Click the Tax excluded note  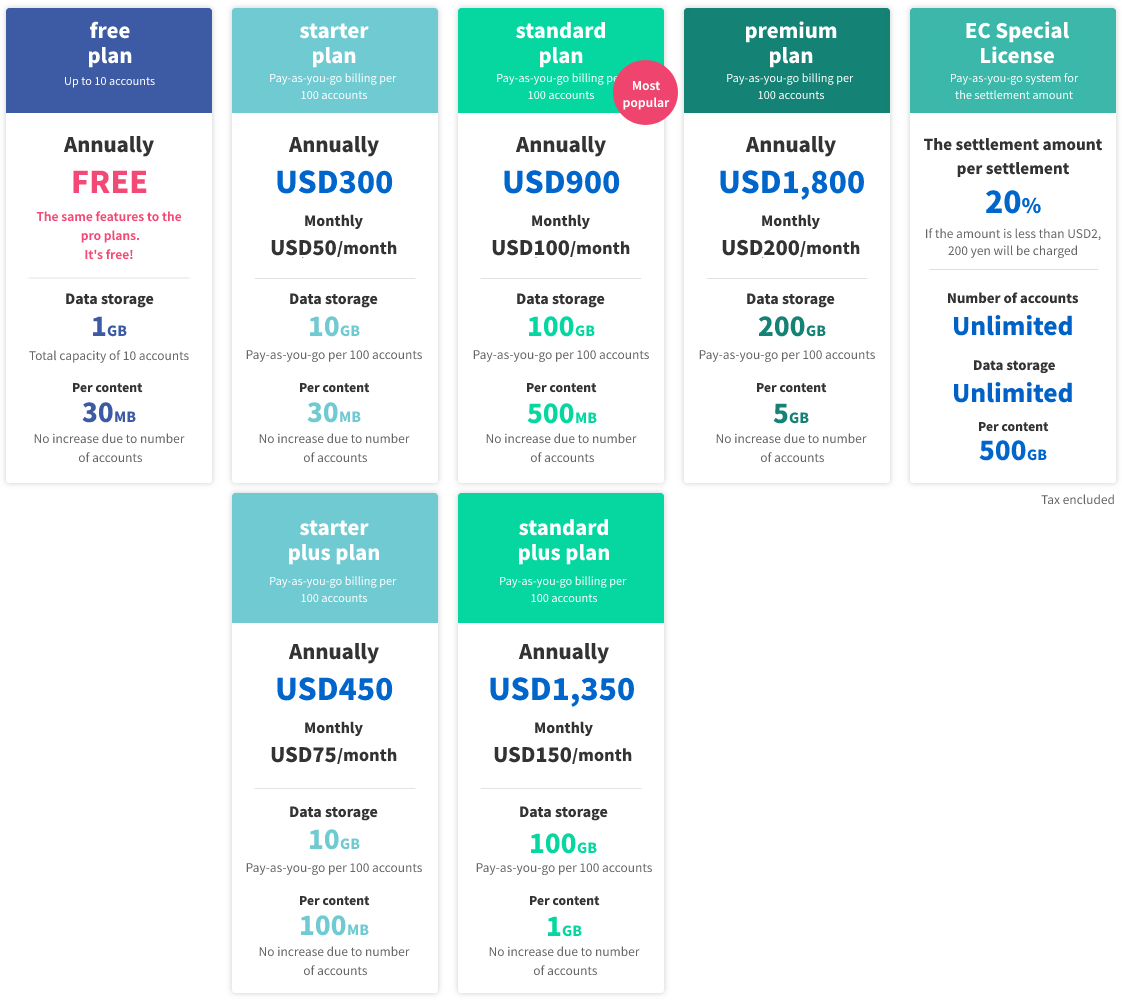pos(1077,500)
